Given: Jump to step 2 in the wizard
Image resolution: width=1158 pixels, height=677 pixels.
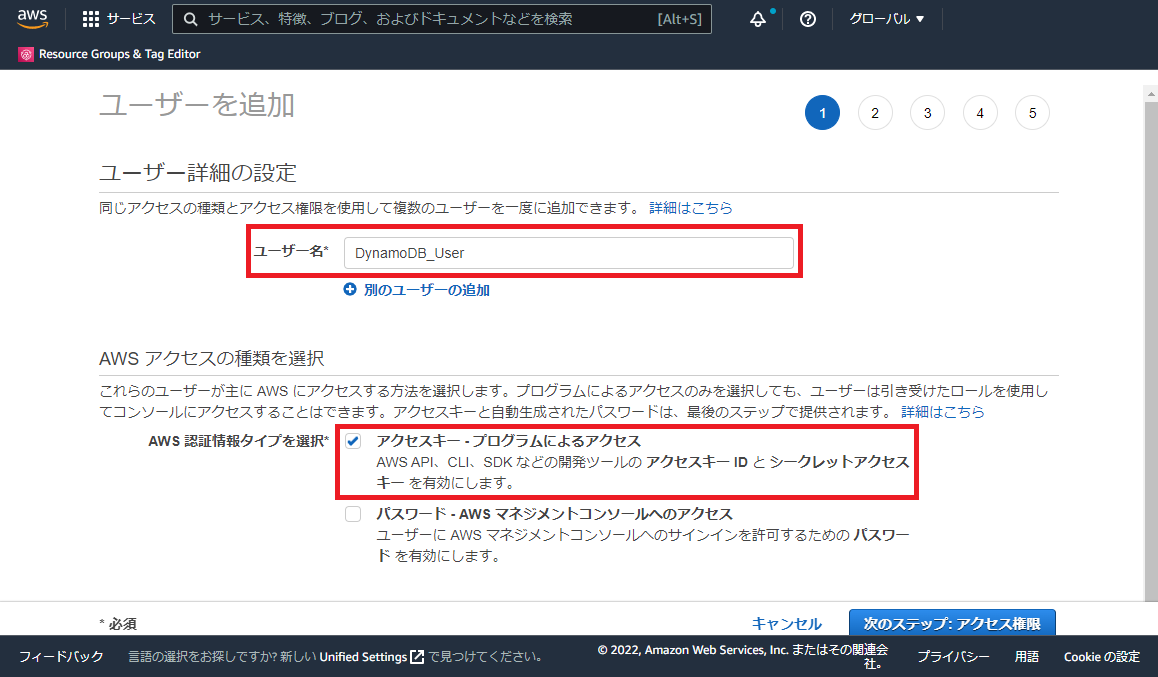Looking at the screenshot, I should pyautogui.click(x=875, y=113).
